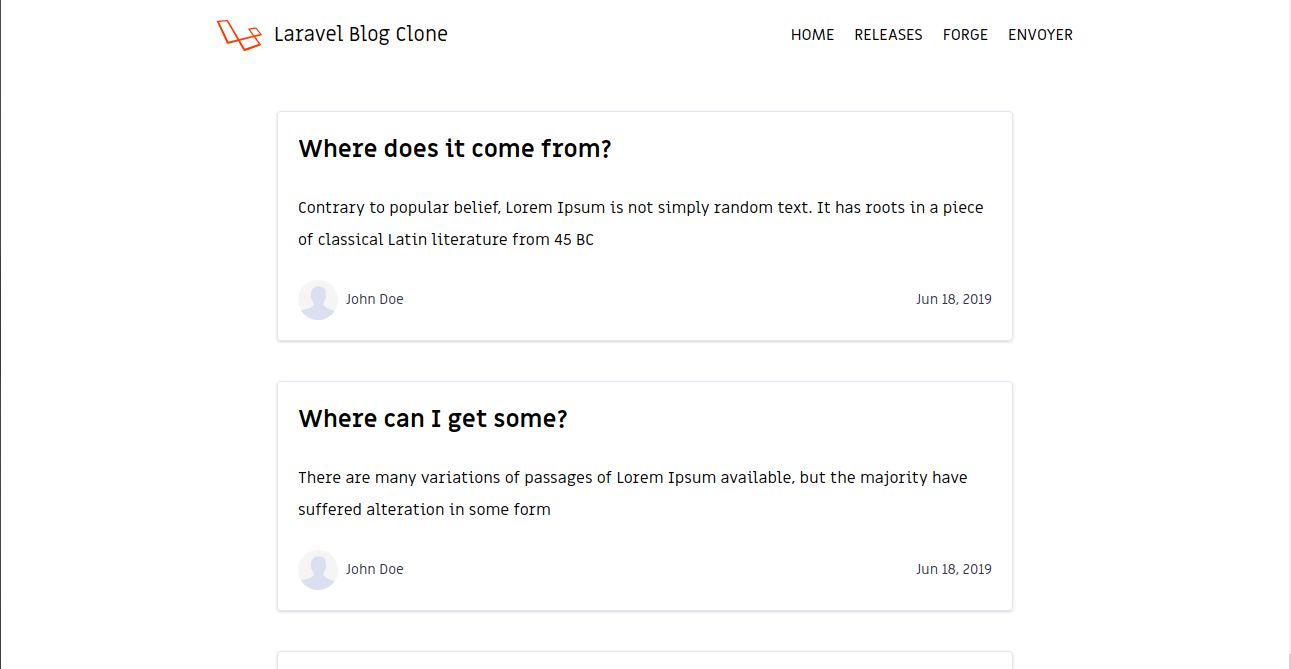Image resolution: width=1291 pixels, height=669 pixels.
Task: Click the "There are many variations" excerpt text
Action: pos(633,494)
